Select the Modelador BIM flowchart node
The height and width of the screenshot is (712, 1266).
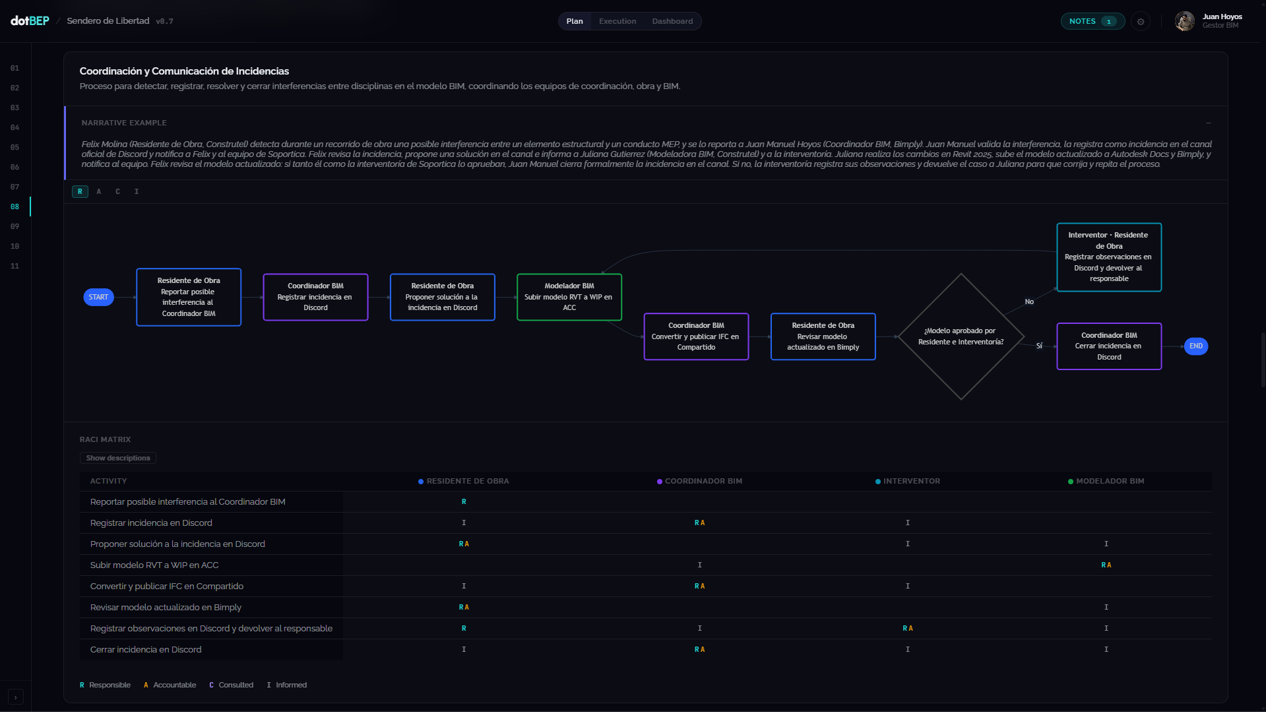[569, 297]
